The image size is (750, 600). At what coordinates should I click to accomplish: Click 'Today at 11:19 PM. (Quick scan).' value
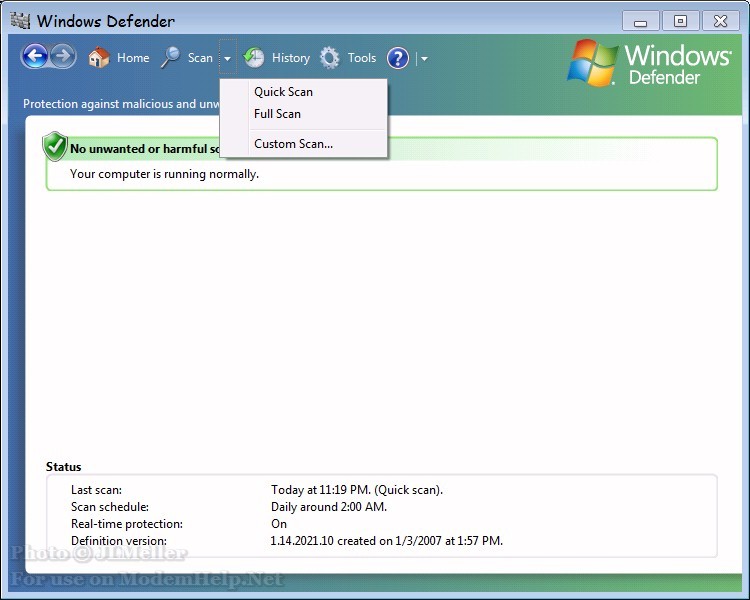pos(357,490)
